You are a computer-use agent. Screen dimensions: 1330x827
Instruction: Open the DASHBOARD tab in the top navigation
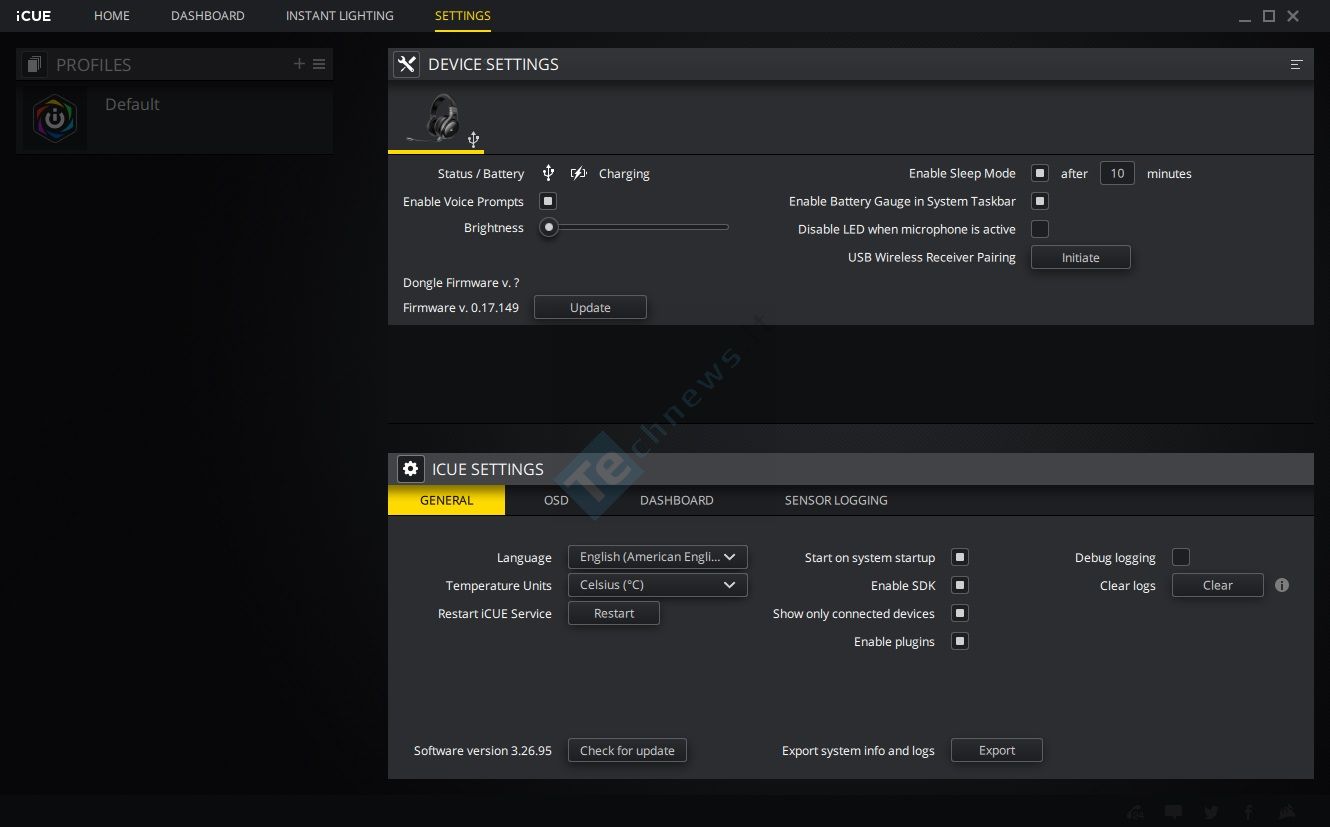coord(208,16)
